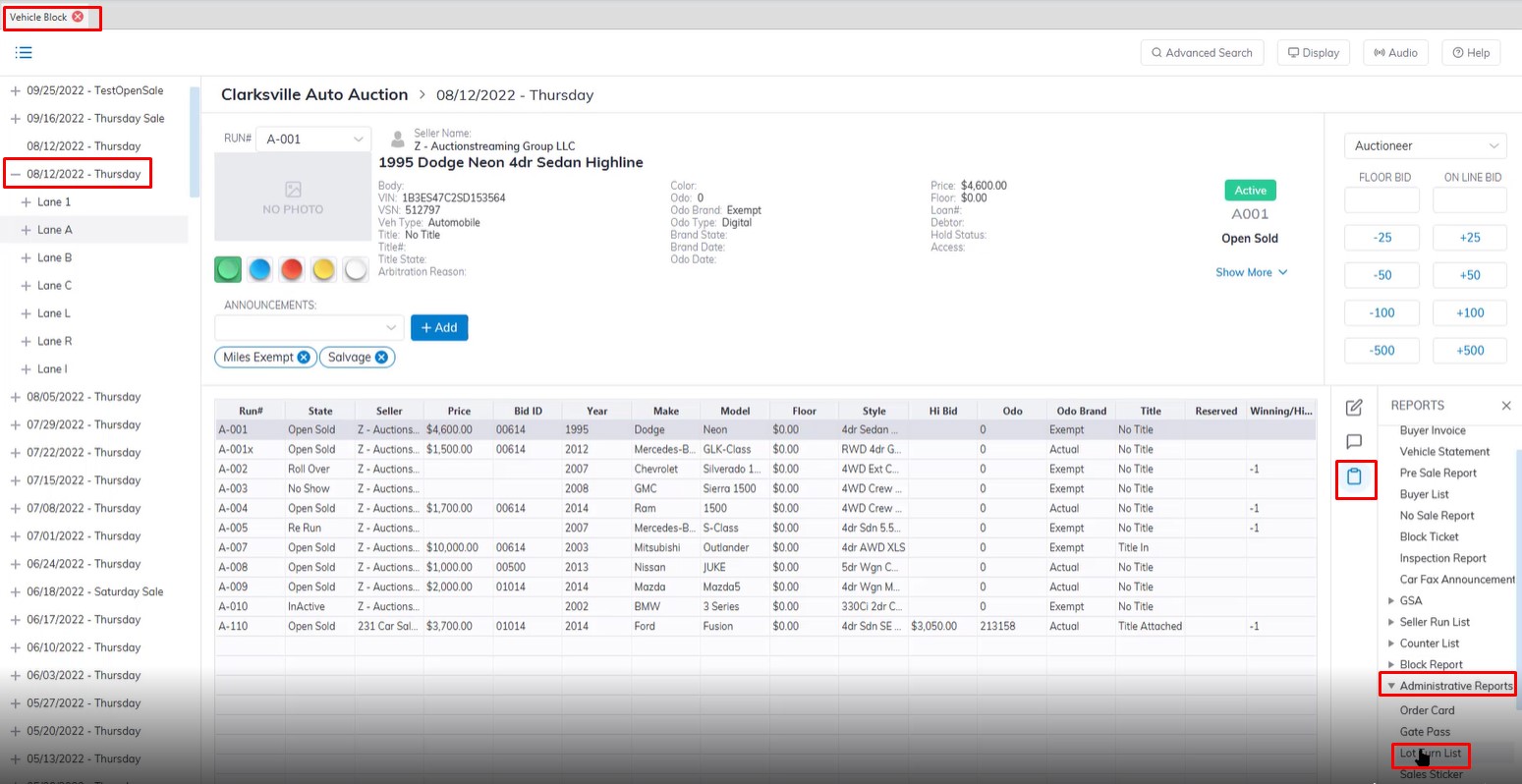Click the Add announcement button
This screenshot has height=784, width=1522.
coord(439,328)
